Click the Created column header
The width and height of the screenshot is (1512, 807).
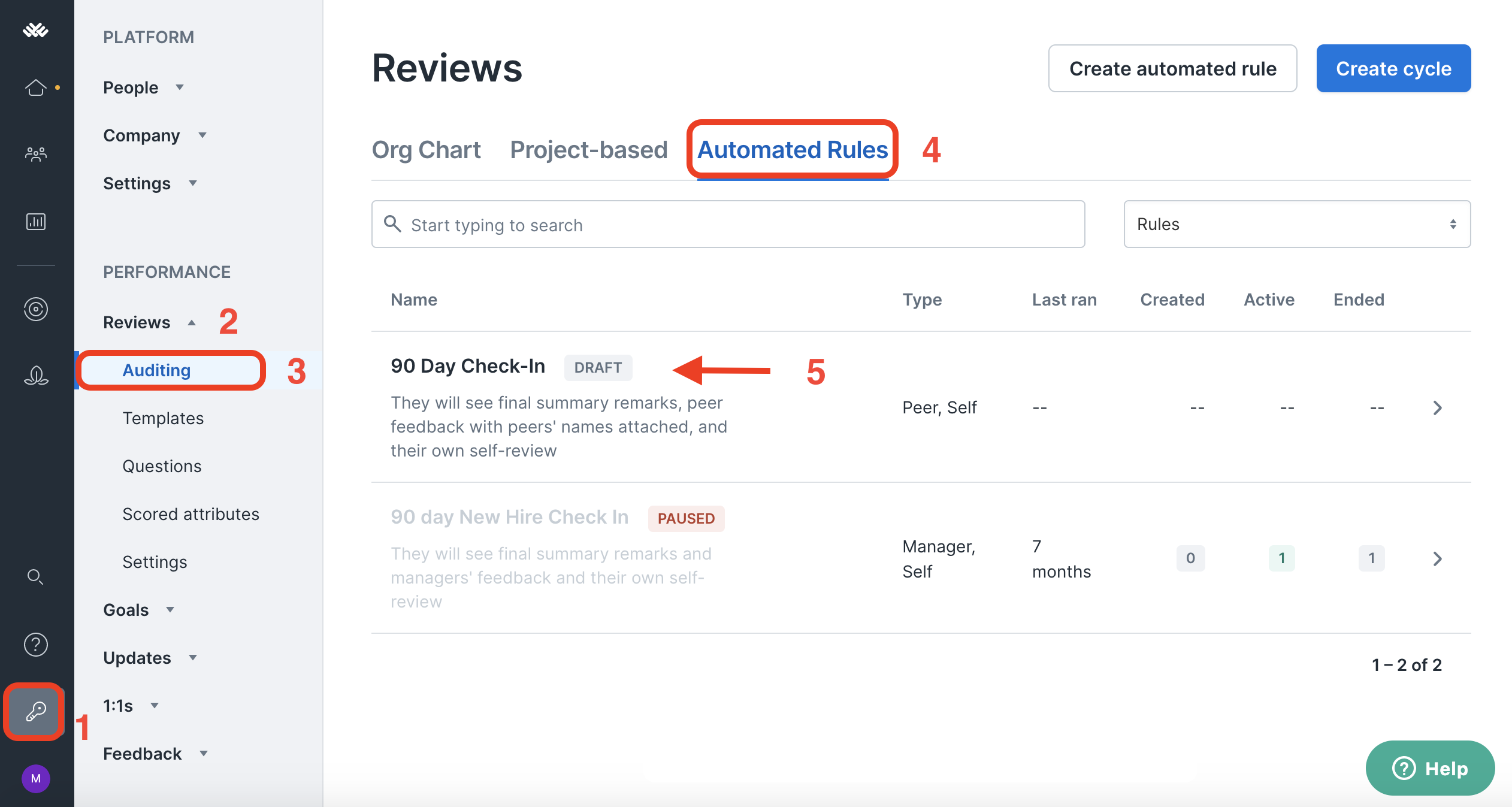pos(1172,300)
